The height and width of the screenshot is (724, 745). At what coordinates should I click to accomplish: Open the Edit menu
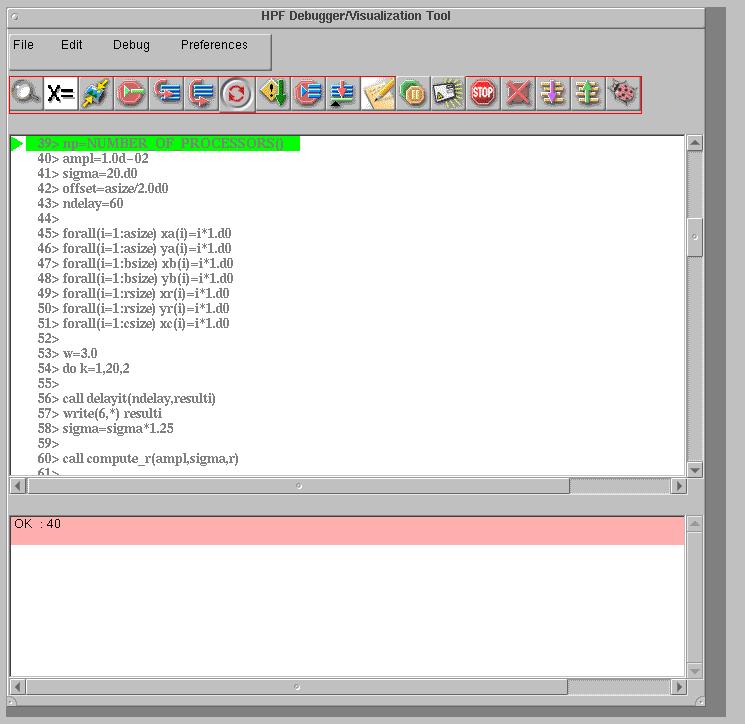point(71,45)
